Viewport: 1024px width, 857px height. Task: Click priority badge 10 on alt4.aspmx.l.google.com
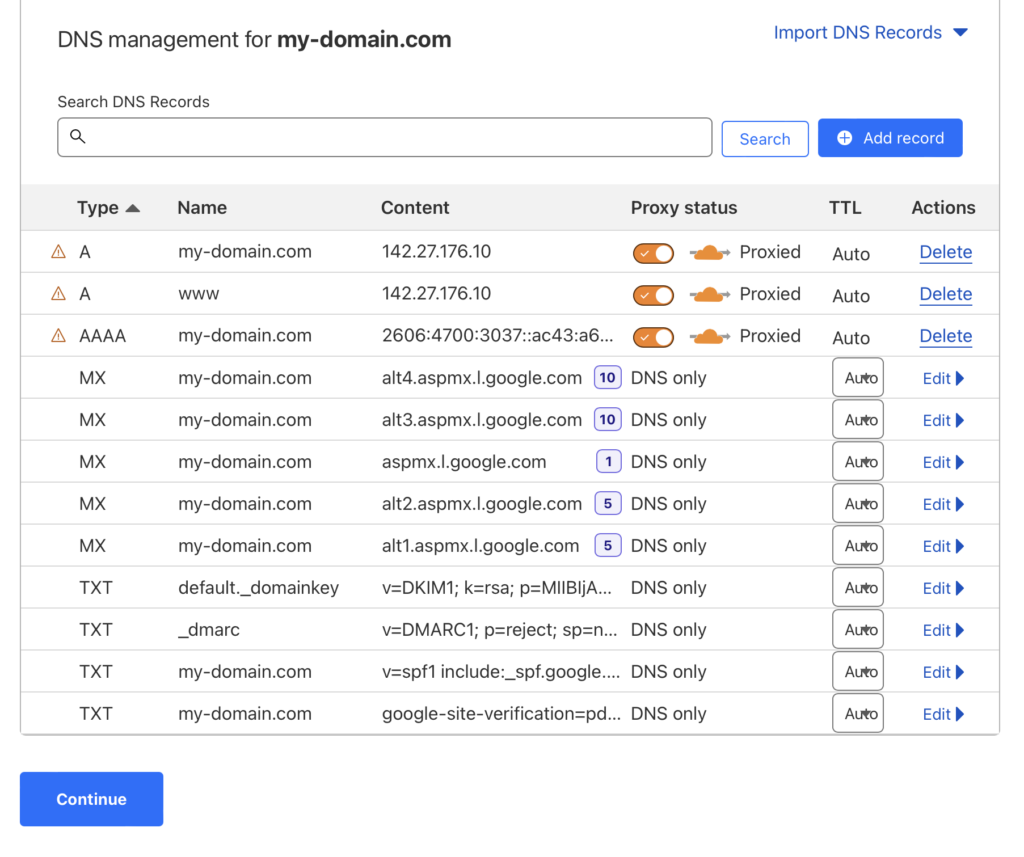point(607,378)
